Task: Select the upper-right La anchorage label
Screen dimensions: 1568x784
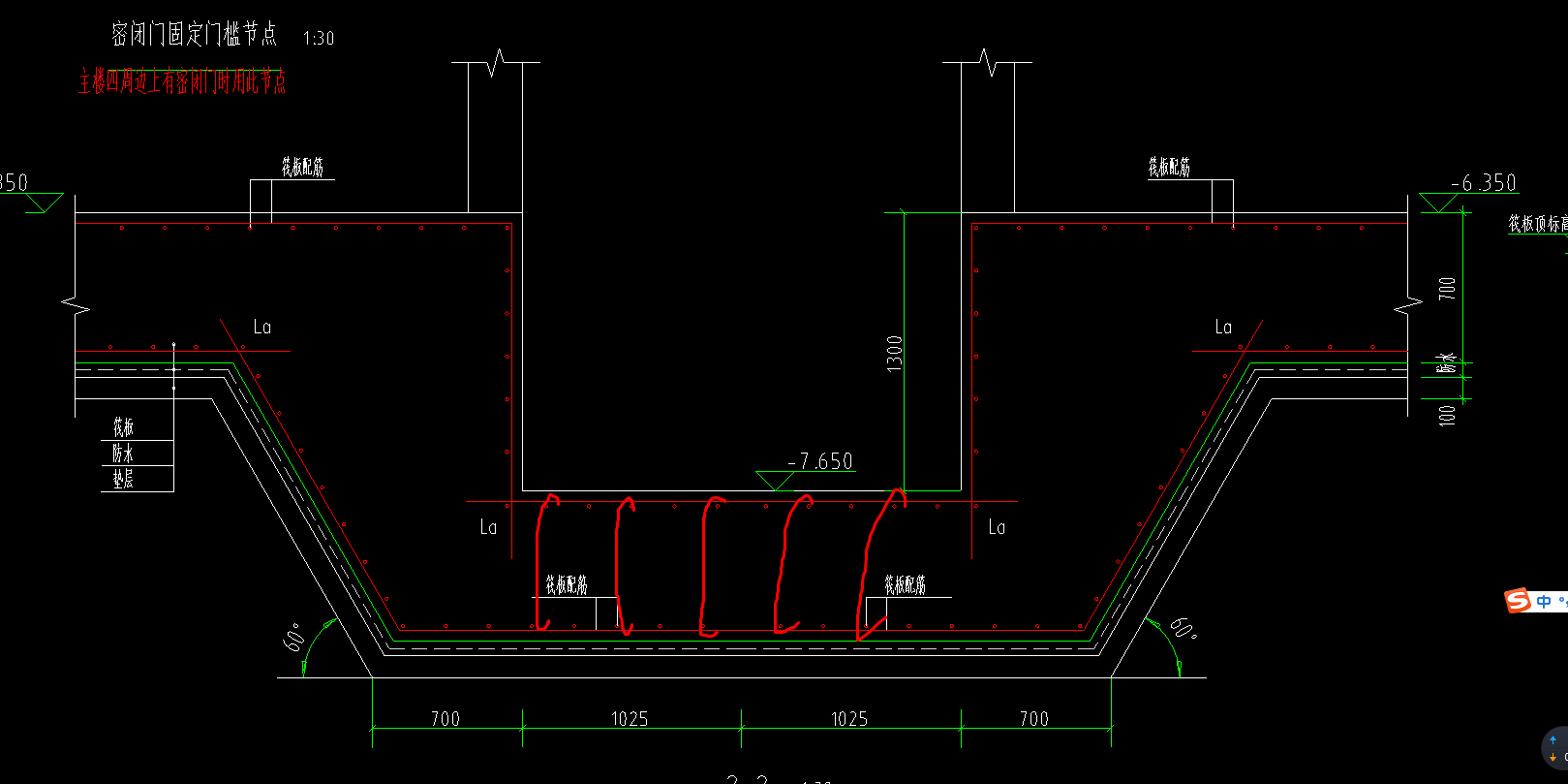Action: 1223,328
